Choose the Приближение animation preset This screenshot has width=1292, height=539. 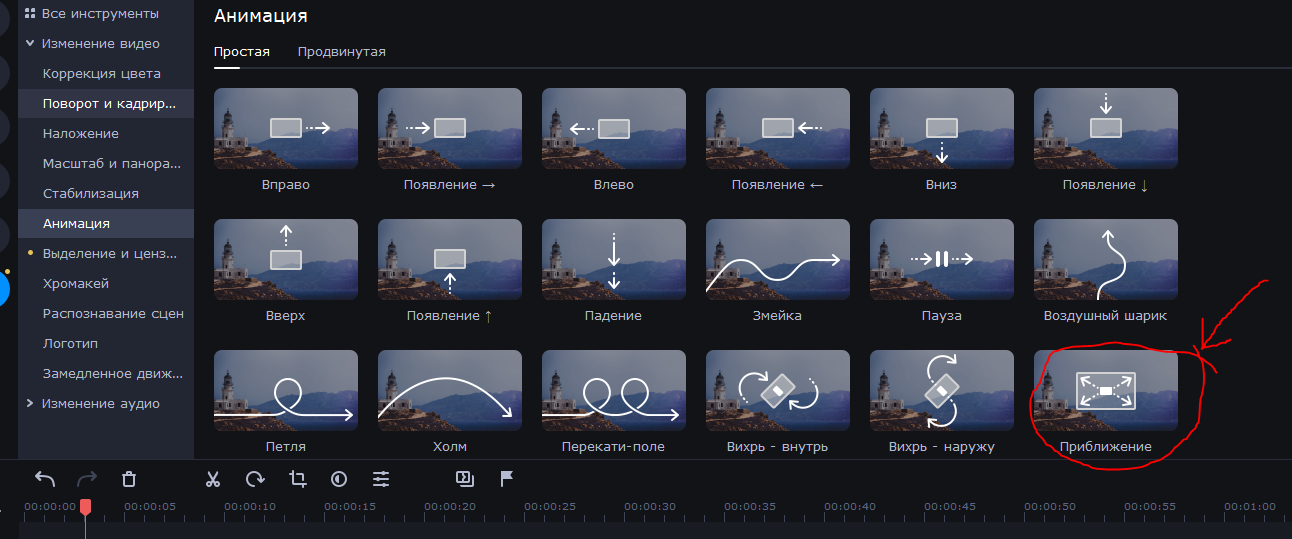tap(1106, 391)
